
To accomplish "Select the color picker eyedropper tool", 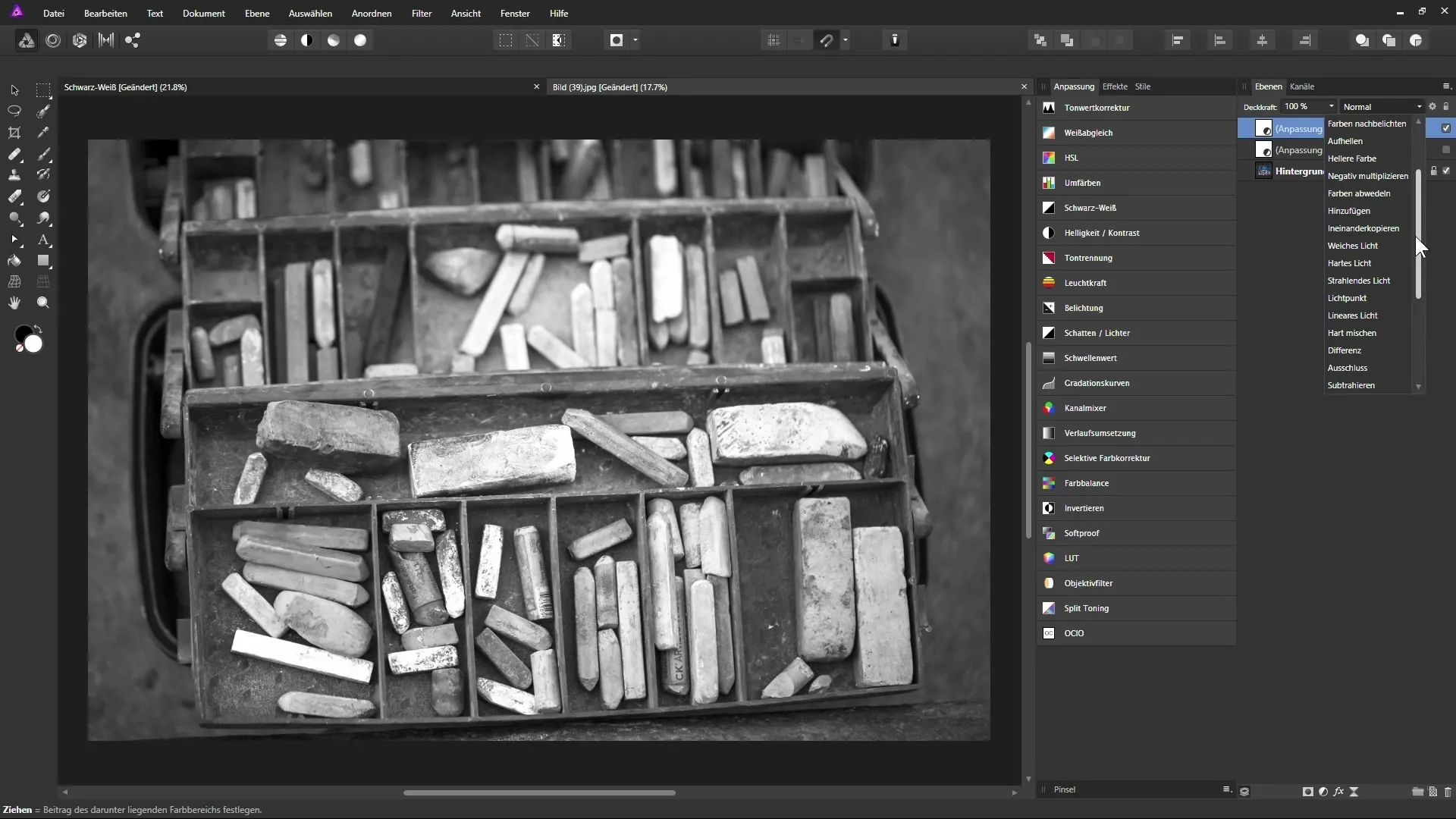I will pos(43,133).
